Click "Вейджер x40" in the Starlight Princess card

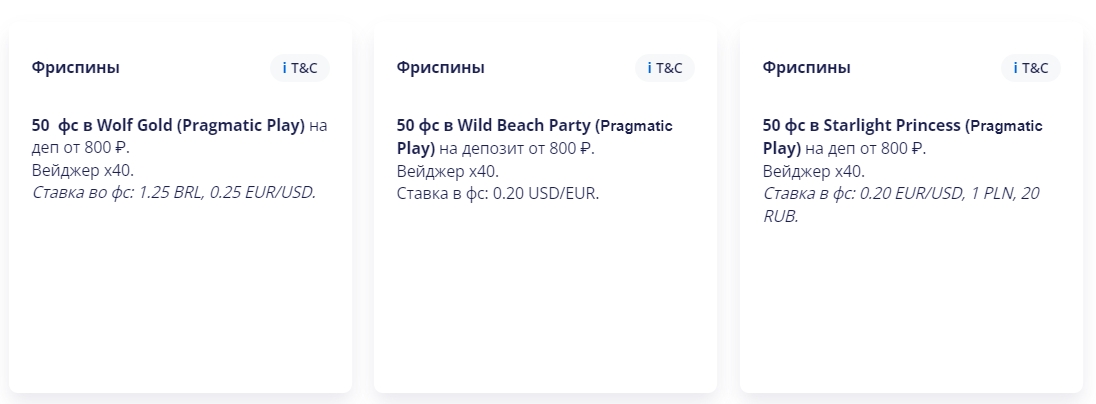click(813, 170)
